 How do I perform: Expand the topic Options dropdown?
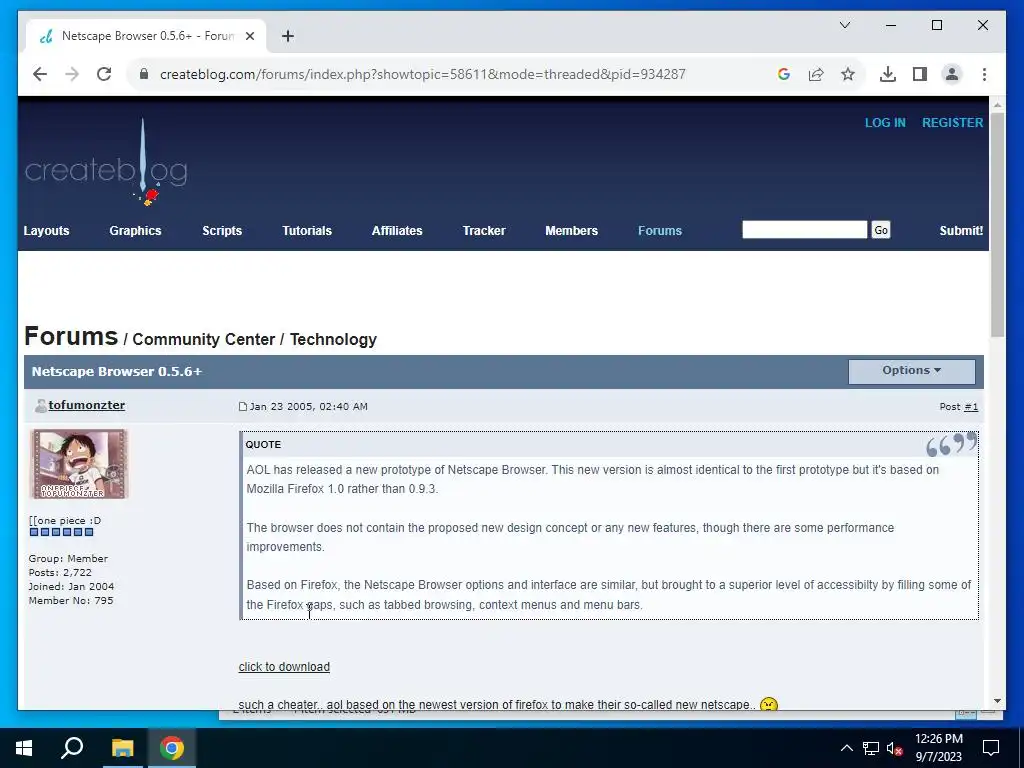coord(912,371)
